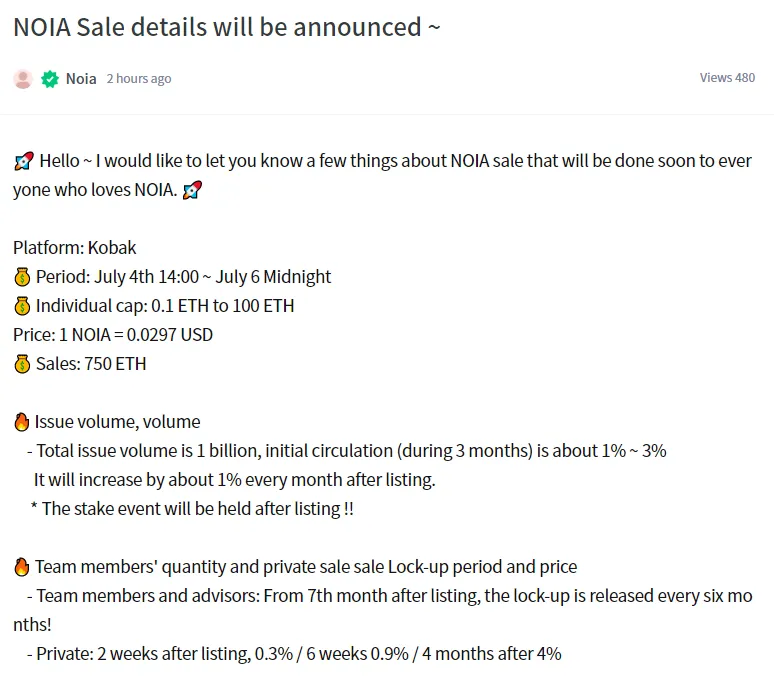This screenshot has width=774, height=683.
Task: Click the Price: 1 NOIA = 0.0297 USD line
Action: [x=113, y=335]
